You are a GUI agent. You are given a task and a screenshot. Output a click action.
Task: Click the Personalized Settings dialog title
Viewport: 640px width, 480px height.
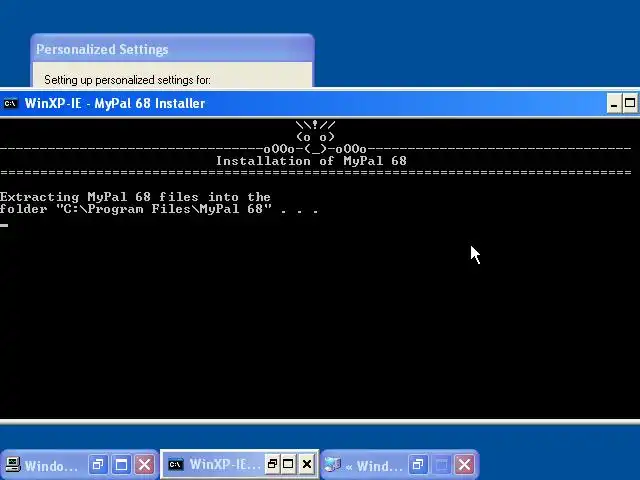102,49
